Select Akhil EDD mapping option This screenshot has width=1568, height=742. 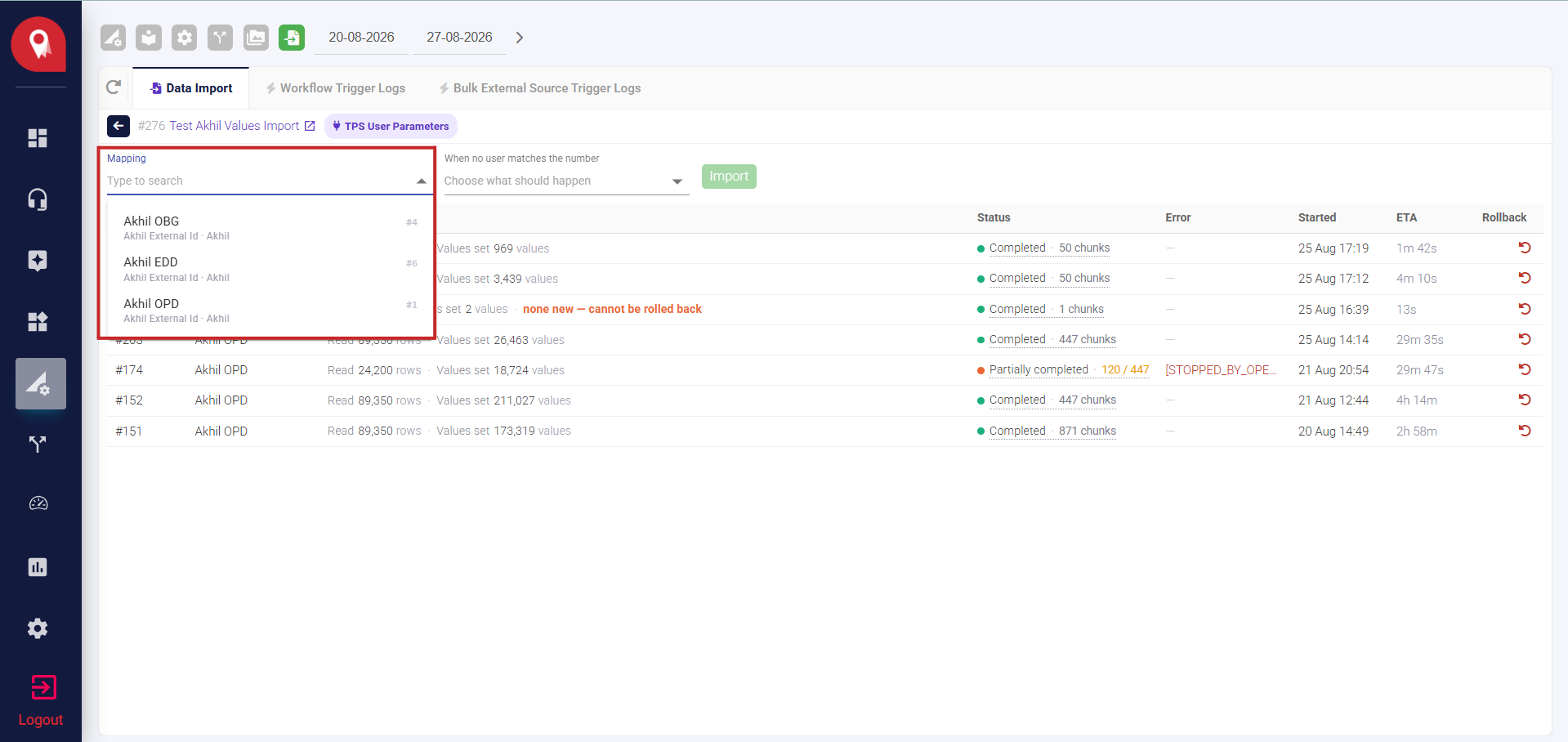coord(270,269)
